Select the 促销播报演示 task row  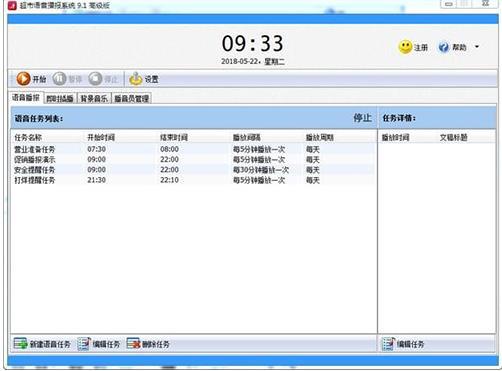point(193,159)
